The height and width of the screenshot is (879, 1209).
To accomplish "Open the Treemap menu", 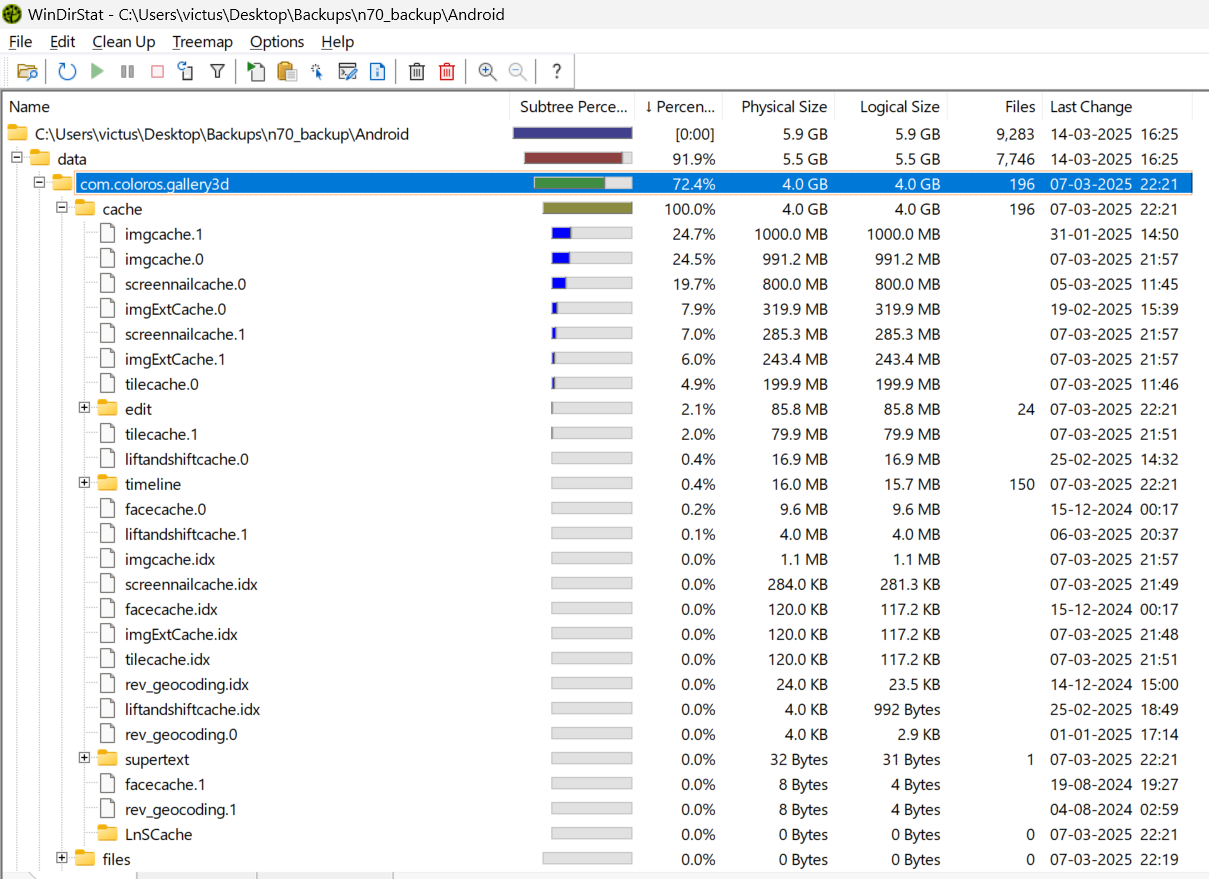I will click(202, 42).
